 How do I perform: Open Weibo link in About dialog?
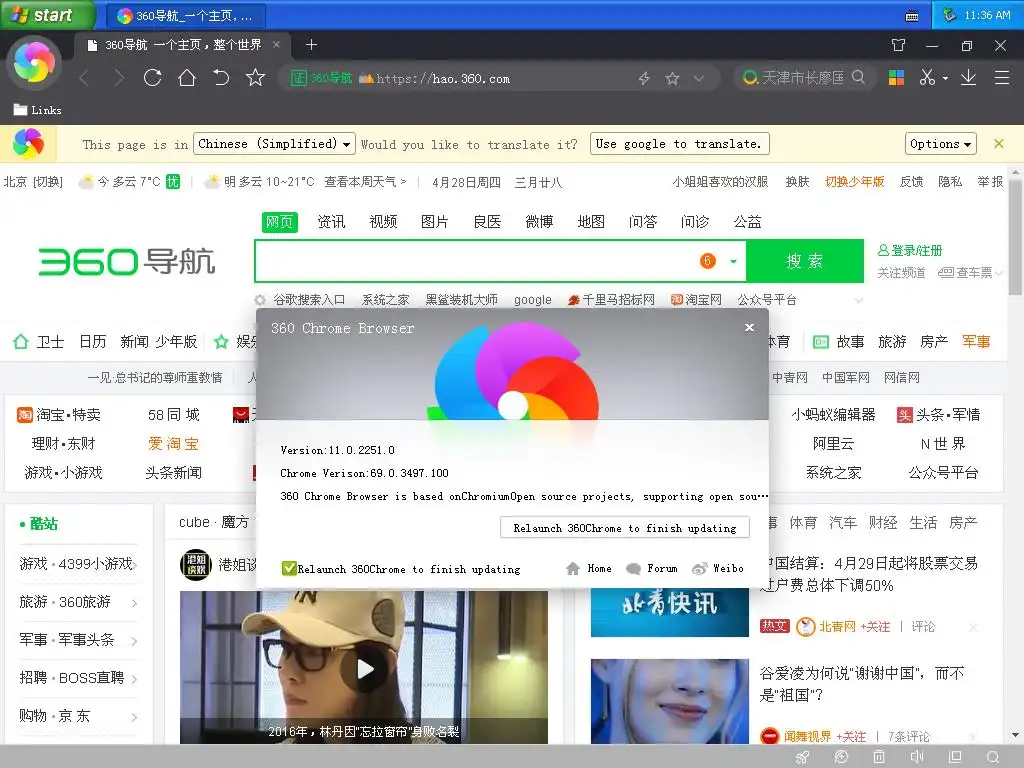[718, 569]
